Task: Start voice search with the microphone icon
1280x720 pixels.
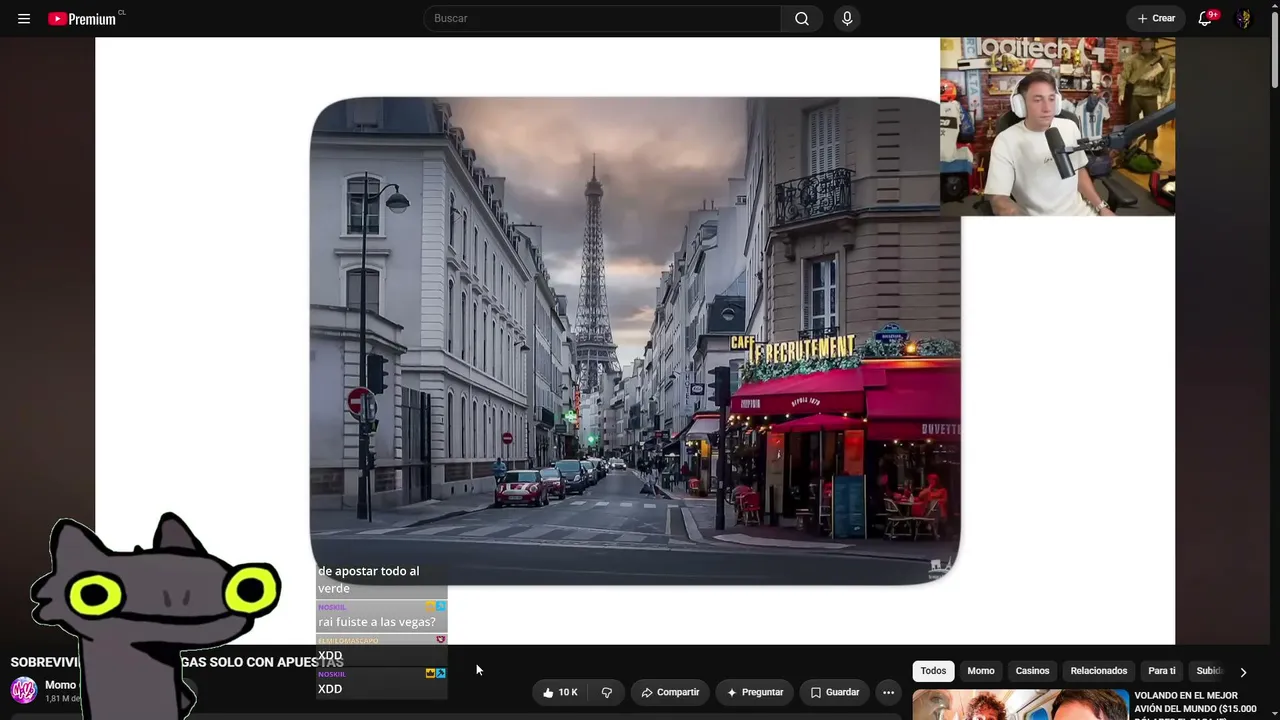Action: (x=847, y=19)
